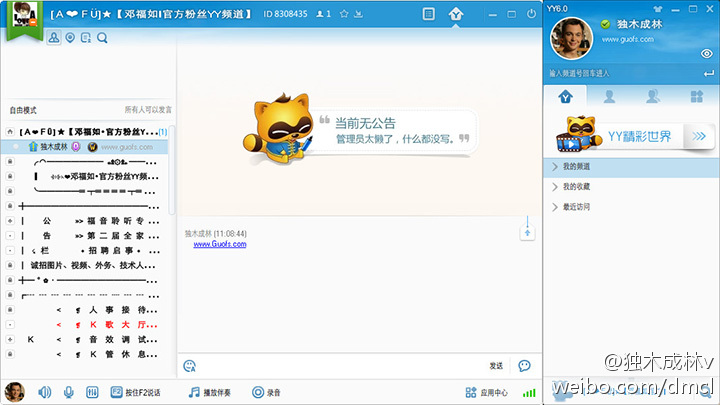Open the skin shirt icon in YY6.0 title bar
Screen dimensions: 720x405
(658, 9)
